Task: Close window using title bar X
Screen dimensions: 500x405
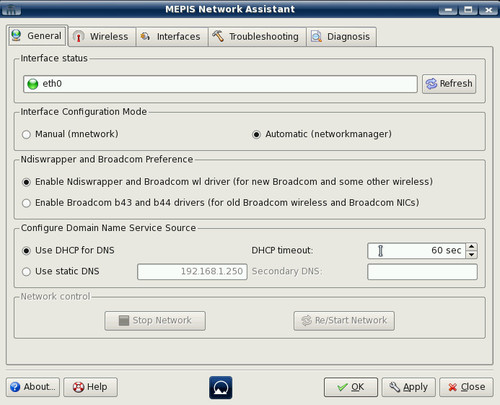Action: (x=488, y=10)
